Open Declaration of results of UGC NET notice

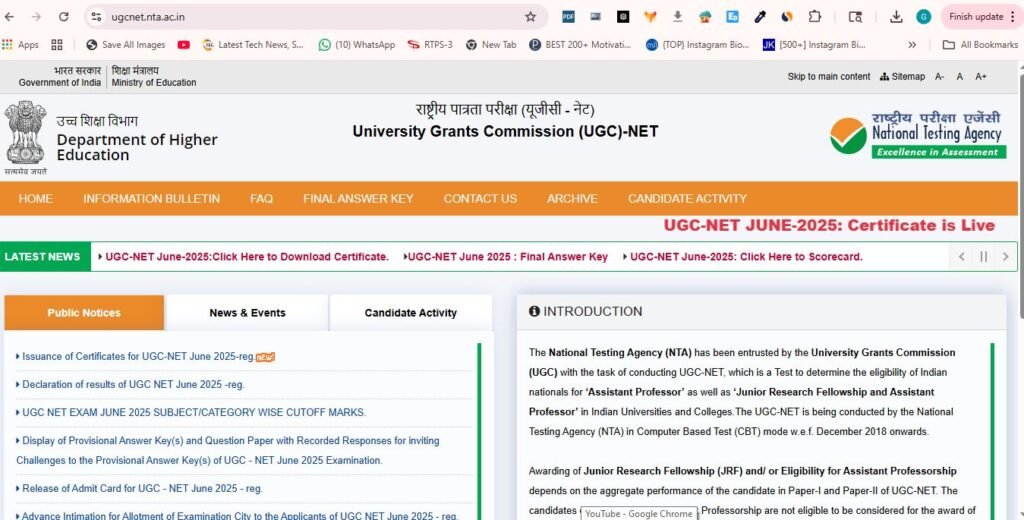(x=133, y=385)
